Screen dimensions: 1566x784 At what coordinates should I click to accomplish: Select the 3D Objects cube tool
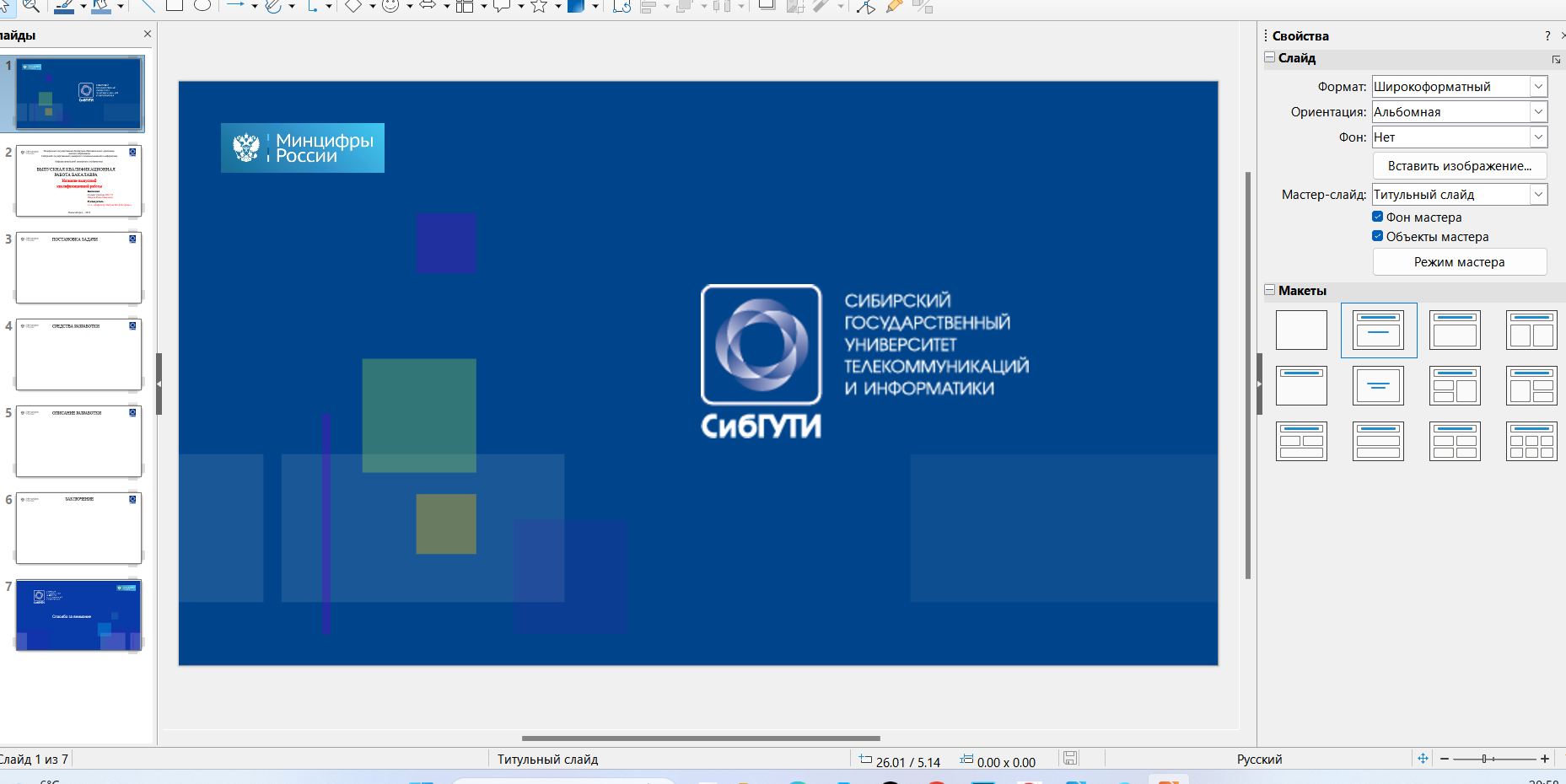click(576, 6)
